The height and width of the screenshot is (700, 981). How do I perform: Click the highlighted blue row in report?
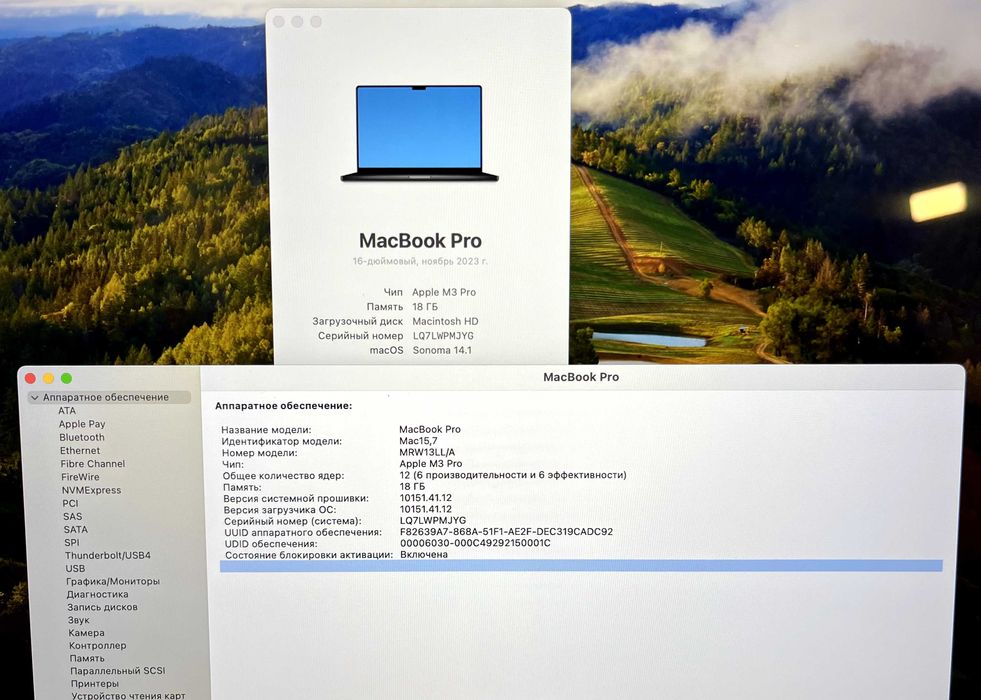point(581,566)
